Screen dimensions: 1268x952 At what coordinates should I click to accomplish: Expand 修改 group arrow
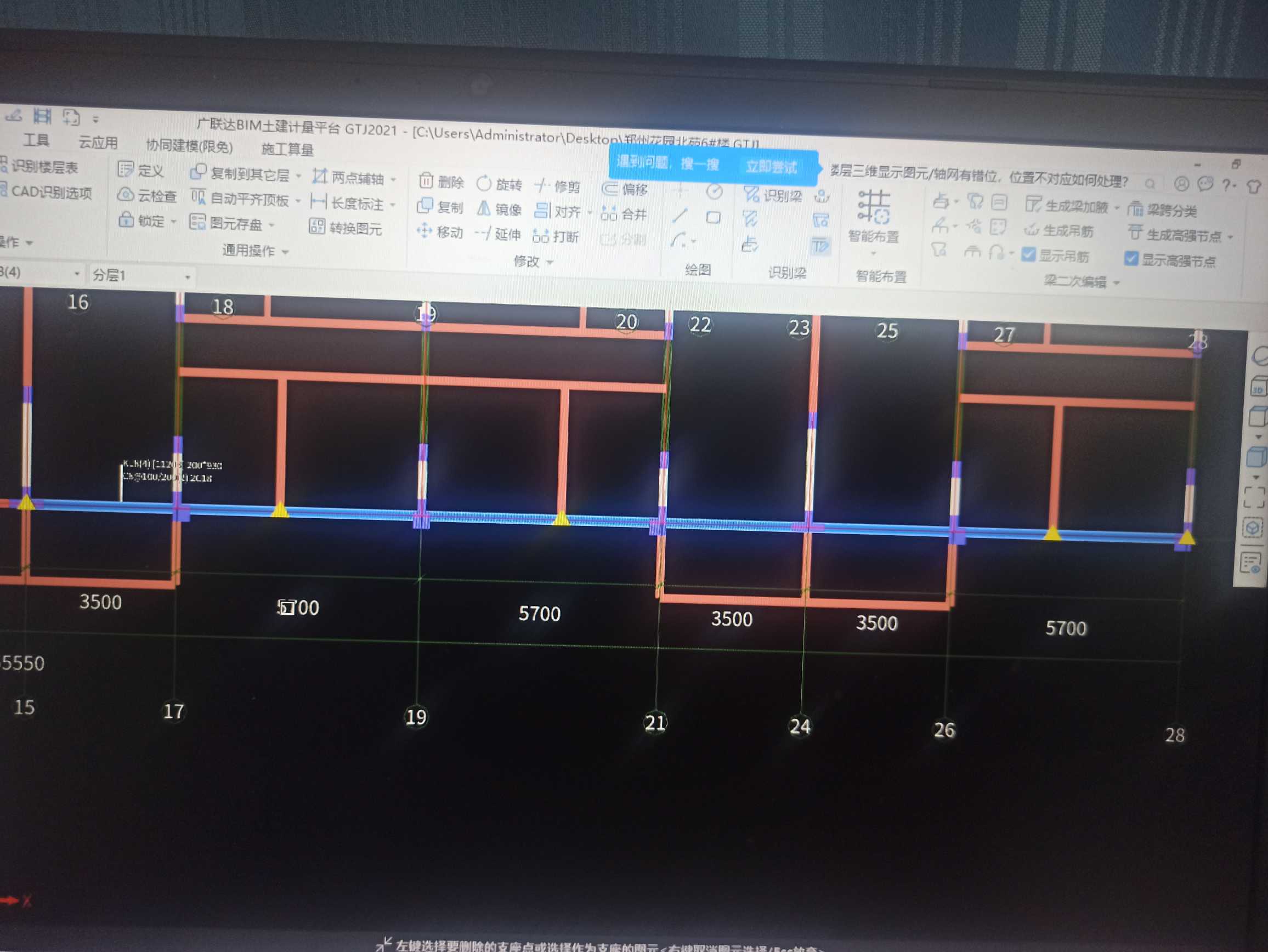pos(550,262)
